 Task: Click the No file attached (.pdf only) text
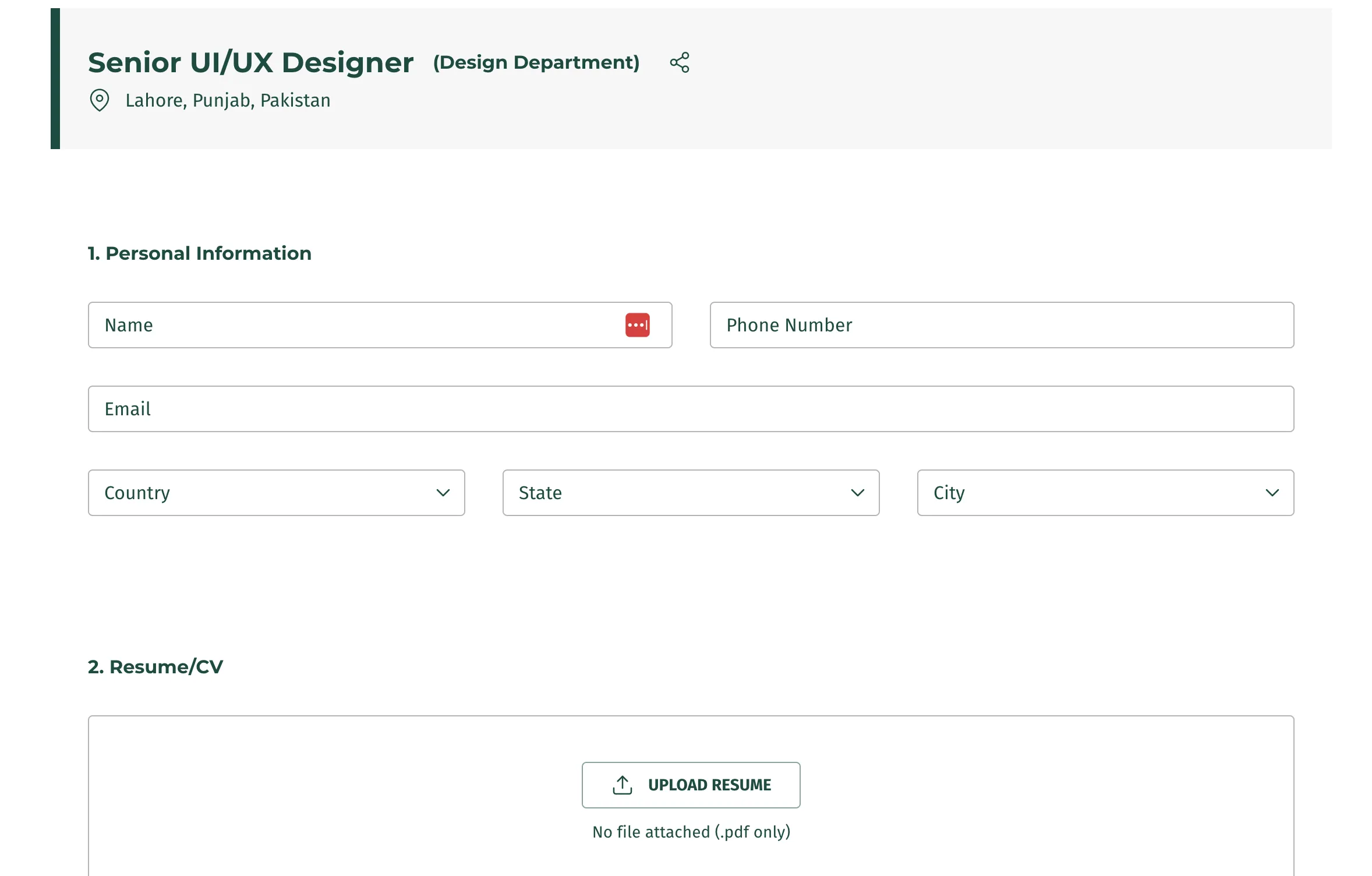click(x=691, y=832)
